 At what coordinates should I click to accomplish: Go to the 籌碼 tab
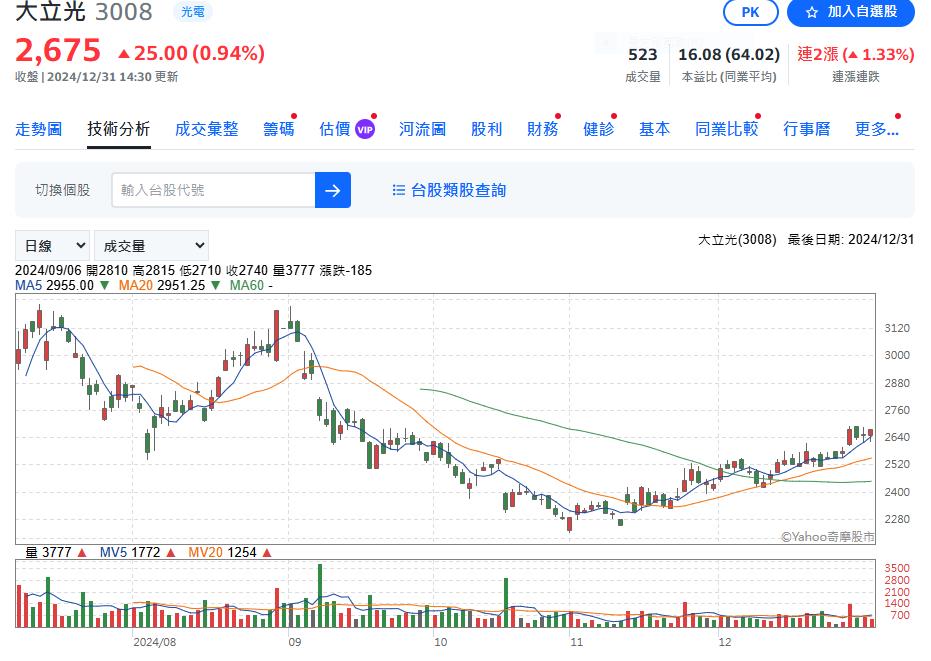point(279,129)
